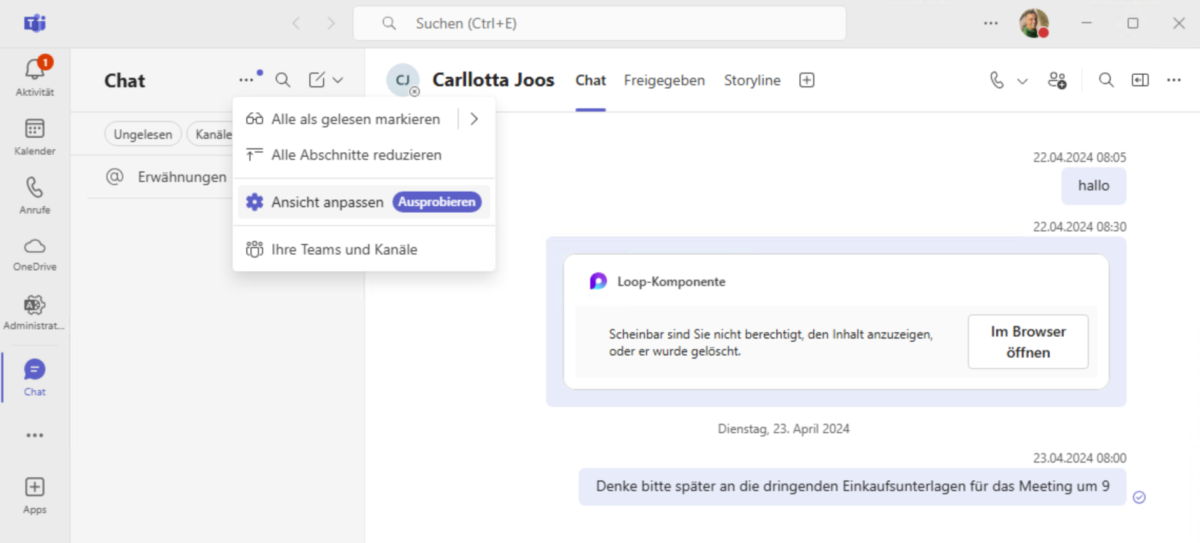The height and width of the screenshot is (543, 1200).
Task: Click the Ausprobieren badge
Action: pyautogui.click(x=437, y=202)
